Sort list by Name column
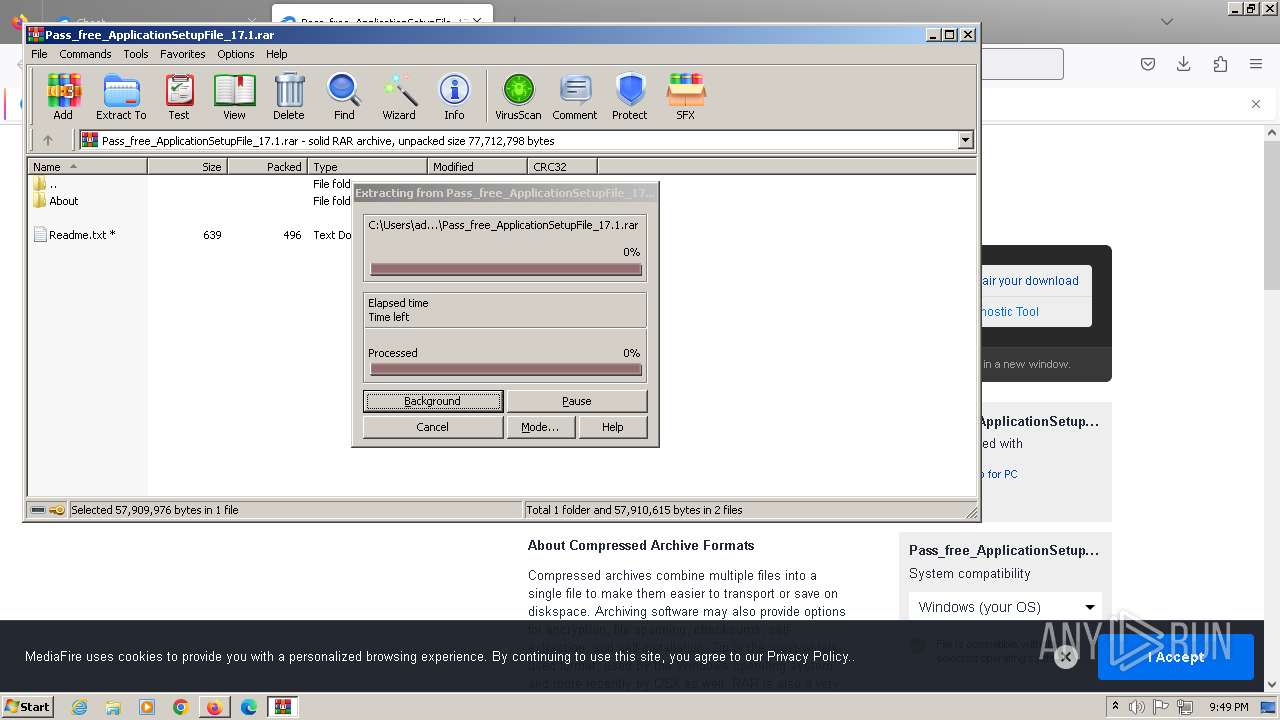Viewport: 1280px width, 720px height. coord(87,167)
